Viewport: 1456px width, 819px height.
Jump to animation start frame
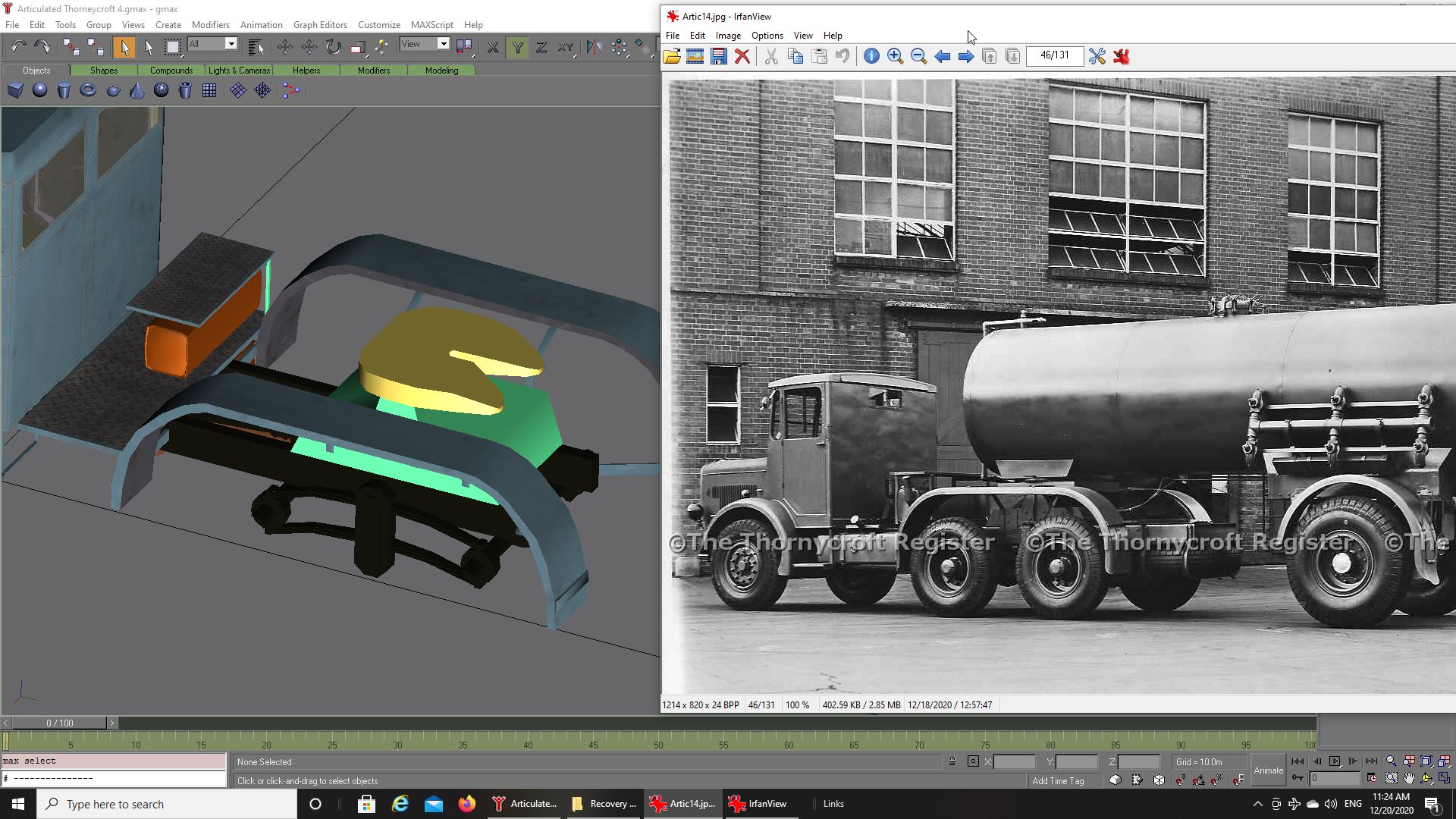[x=1298, y=761]
